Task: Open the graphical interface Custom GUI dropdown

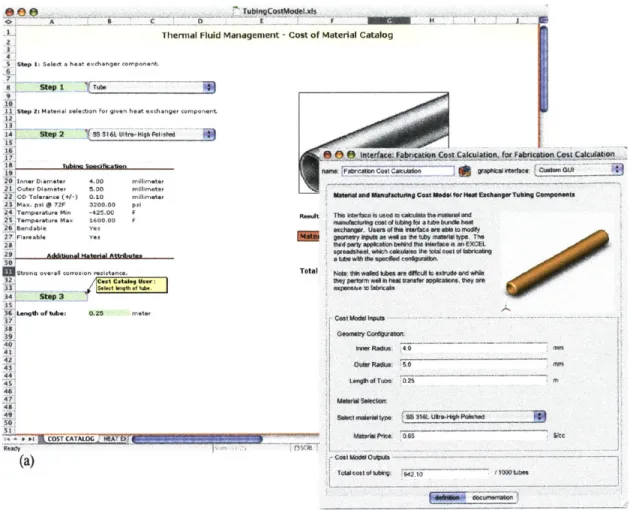Action: click(579, 170)
